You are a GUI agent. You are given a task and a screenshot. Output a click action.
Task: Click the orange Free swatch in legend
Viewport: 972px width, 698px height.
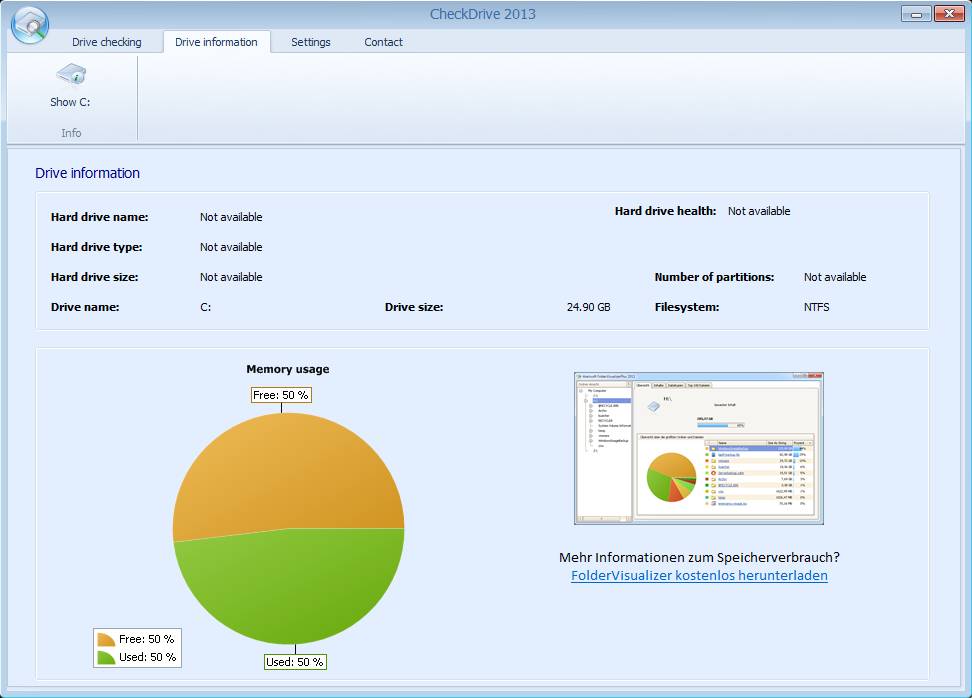coord(106,639)
